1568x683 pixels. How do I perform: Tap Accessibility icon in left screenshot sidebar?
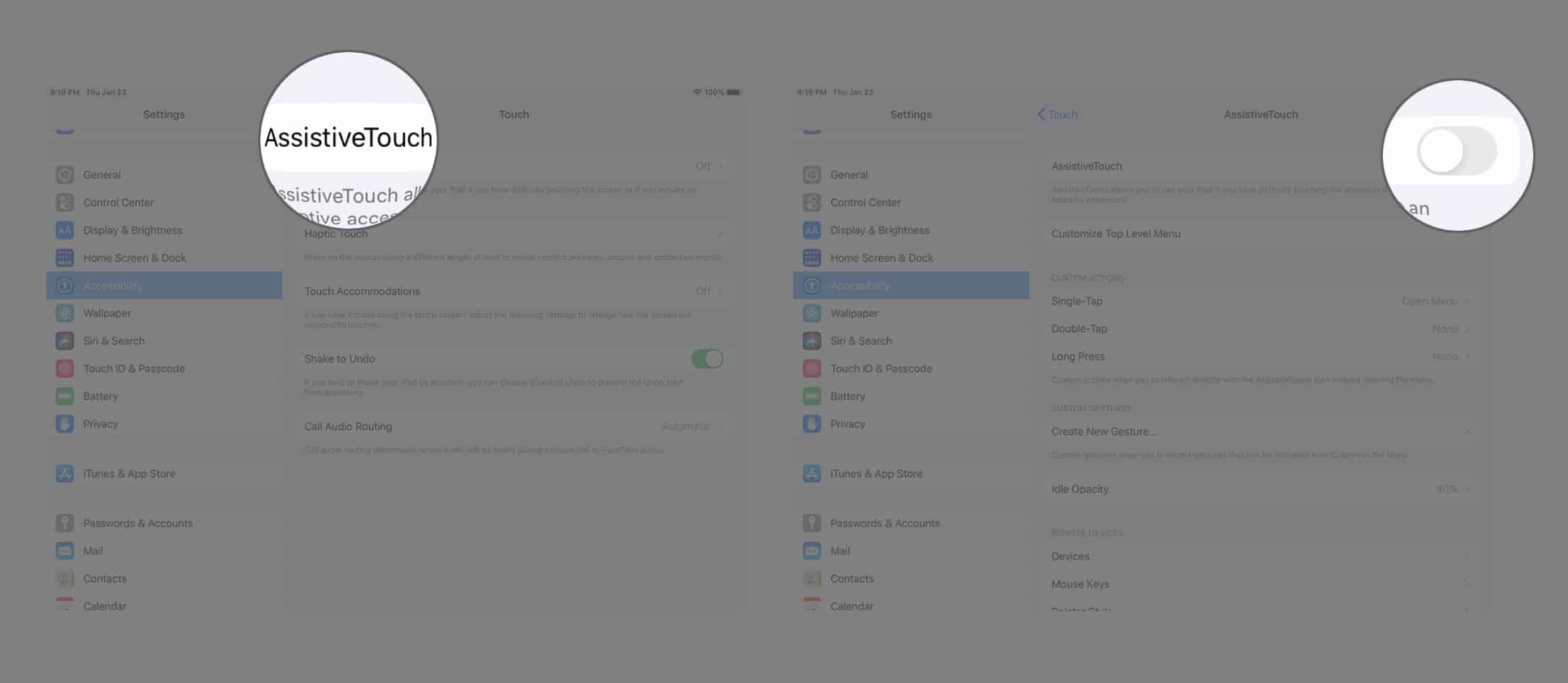coord(65,286)
